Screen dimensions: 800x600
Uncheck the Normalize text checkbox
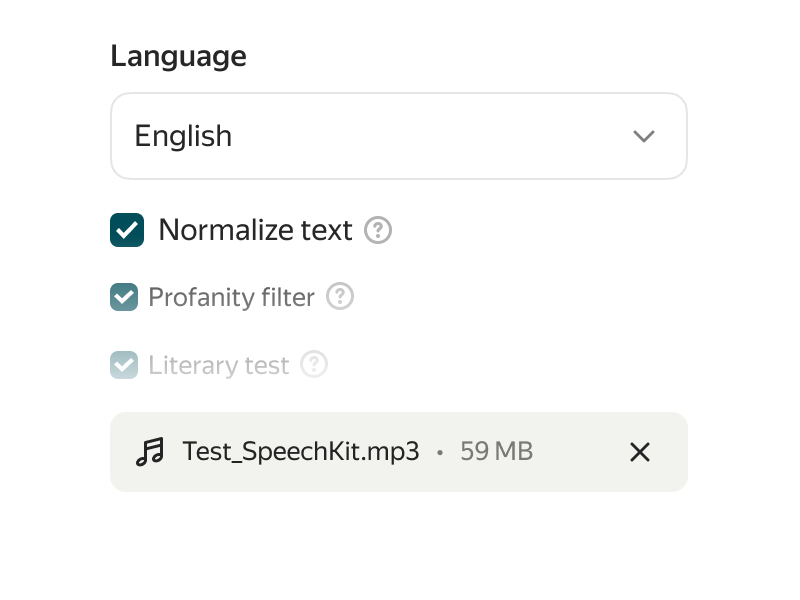[127, 231]
